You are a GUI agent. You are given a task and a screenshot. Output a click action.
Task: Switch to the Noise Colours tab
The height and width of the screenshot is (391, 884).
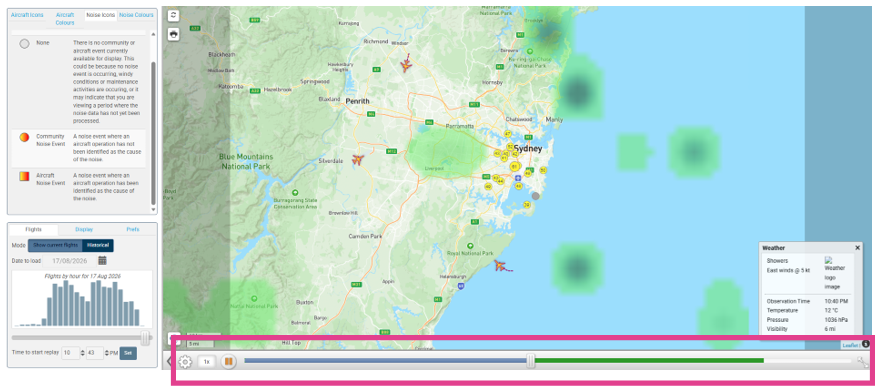135,15
